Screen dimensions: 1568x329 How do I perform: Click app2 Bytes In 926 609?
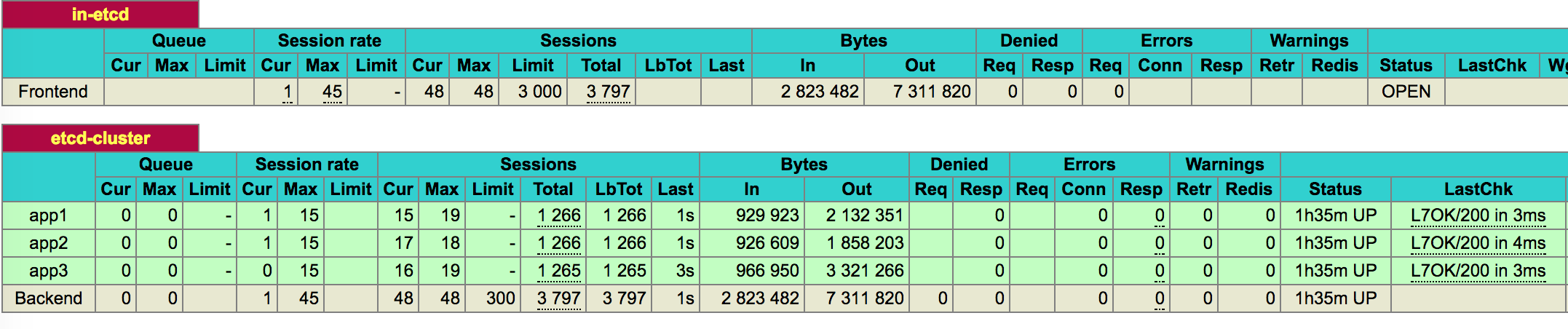click(767, 243)
